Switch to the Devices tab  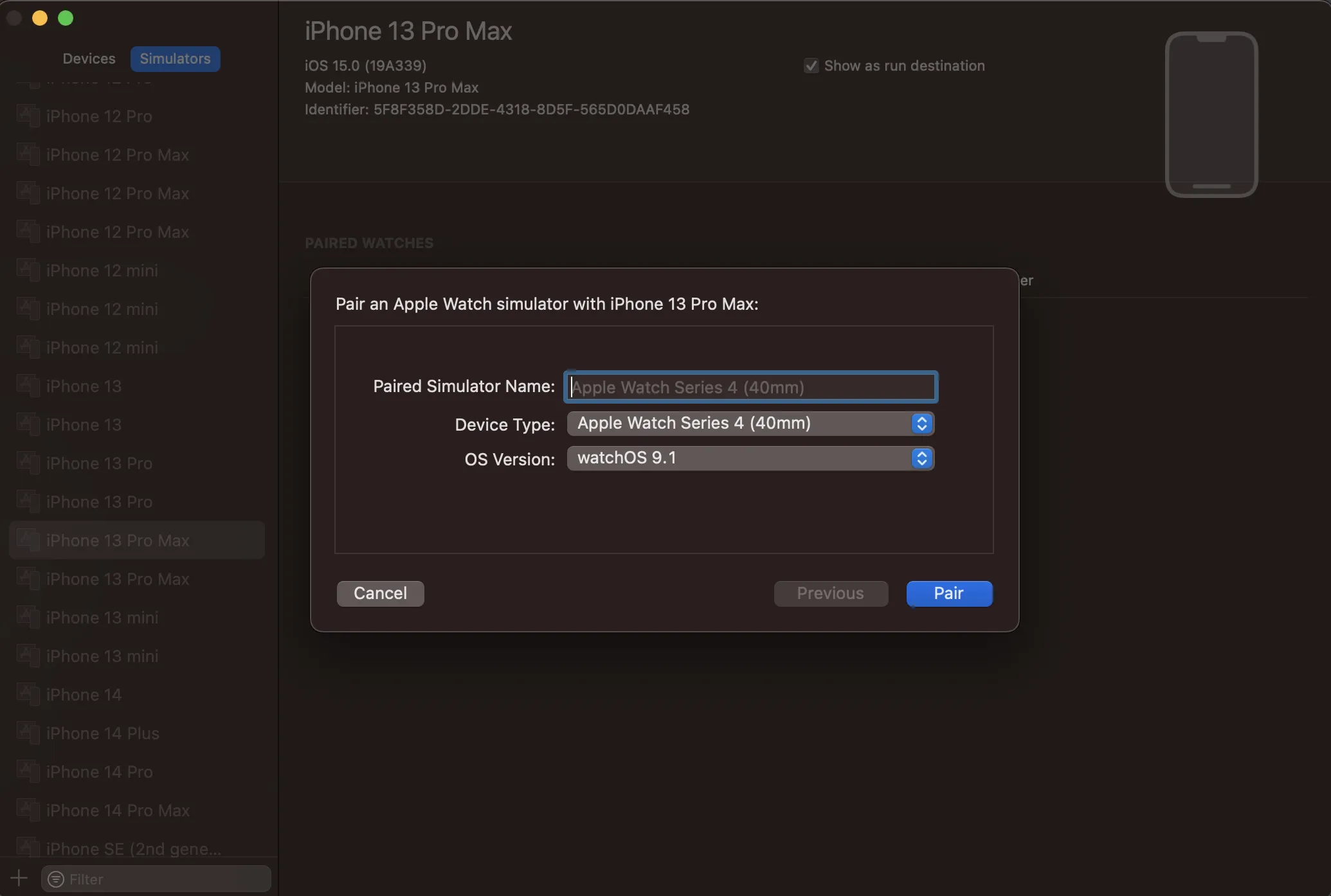89,58
